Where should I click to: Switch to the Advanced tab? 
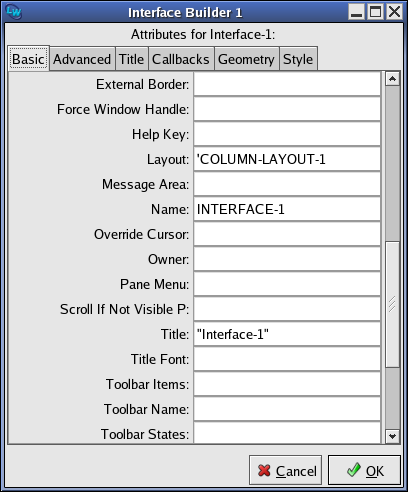[x=82, y=59]
